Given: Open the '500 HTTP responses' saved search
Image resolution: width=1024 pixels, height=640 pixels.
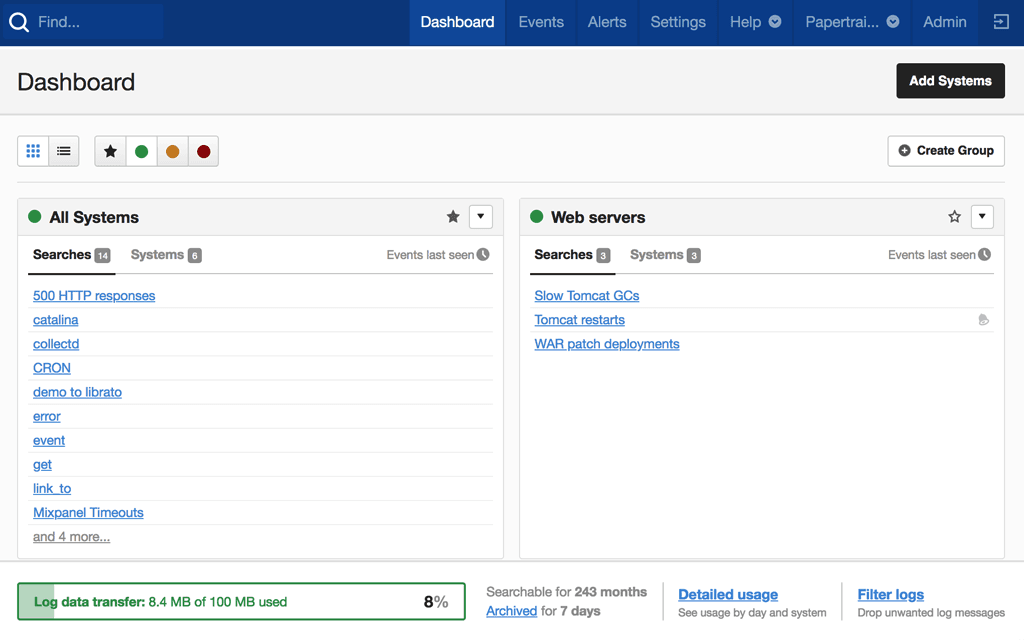Looking at the screenshot, I should pyautogui.click(x=94, y=295).
